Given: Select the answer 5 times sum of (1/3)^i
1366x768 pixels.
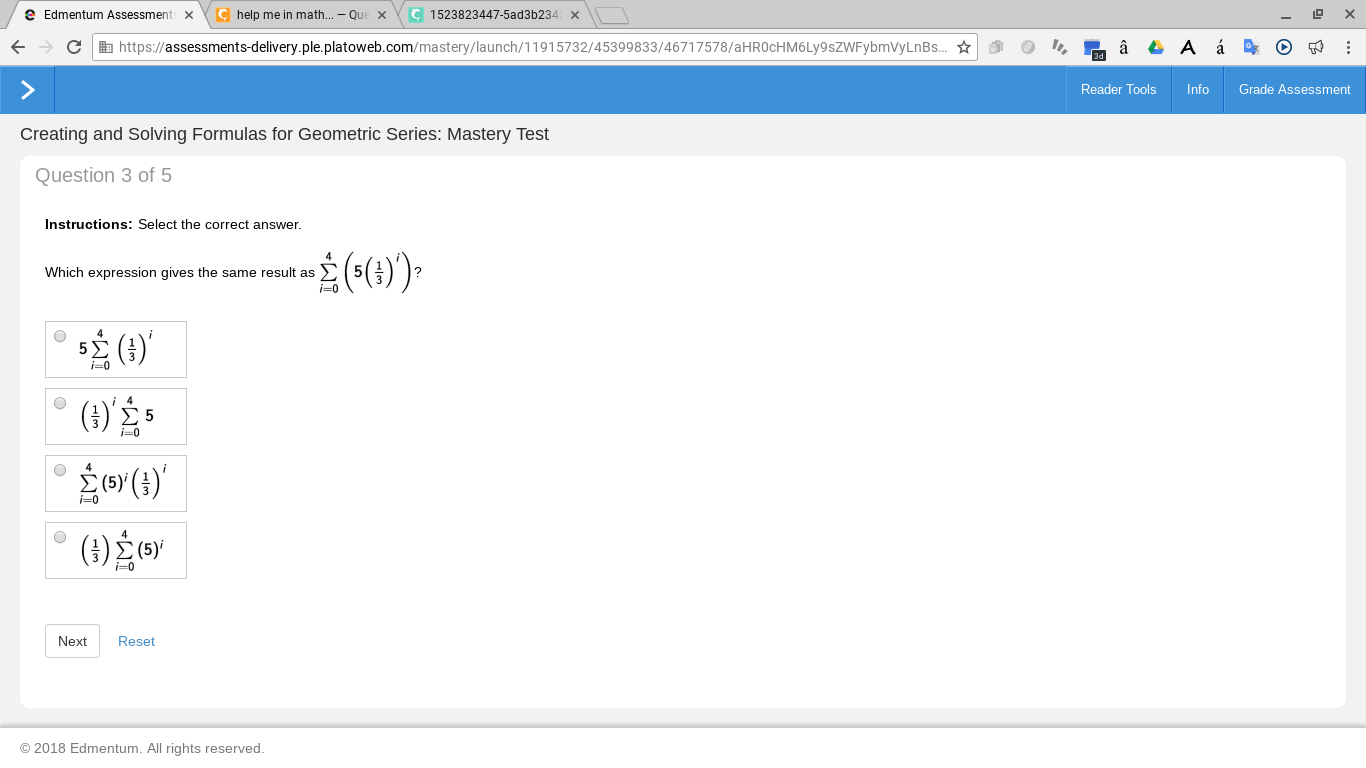Looking at the screenshot, I should 60,336.
